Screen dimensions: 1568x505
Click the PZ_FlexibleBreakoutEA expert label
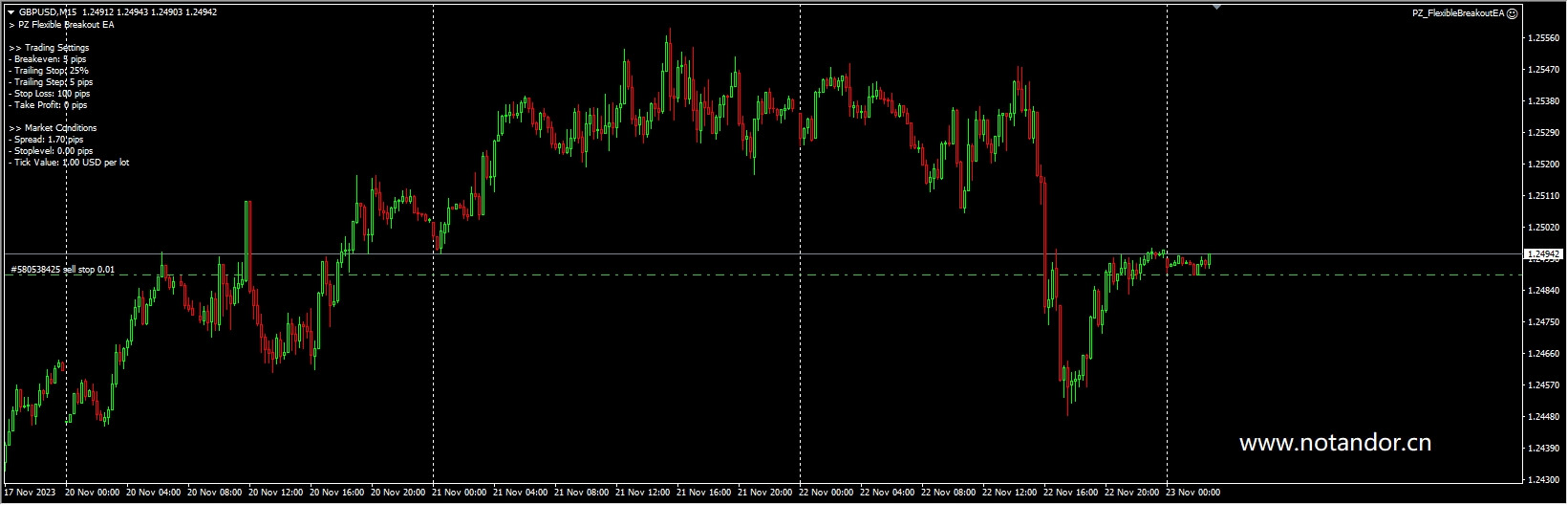[1458, 13]
